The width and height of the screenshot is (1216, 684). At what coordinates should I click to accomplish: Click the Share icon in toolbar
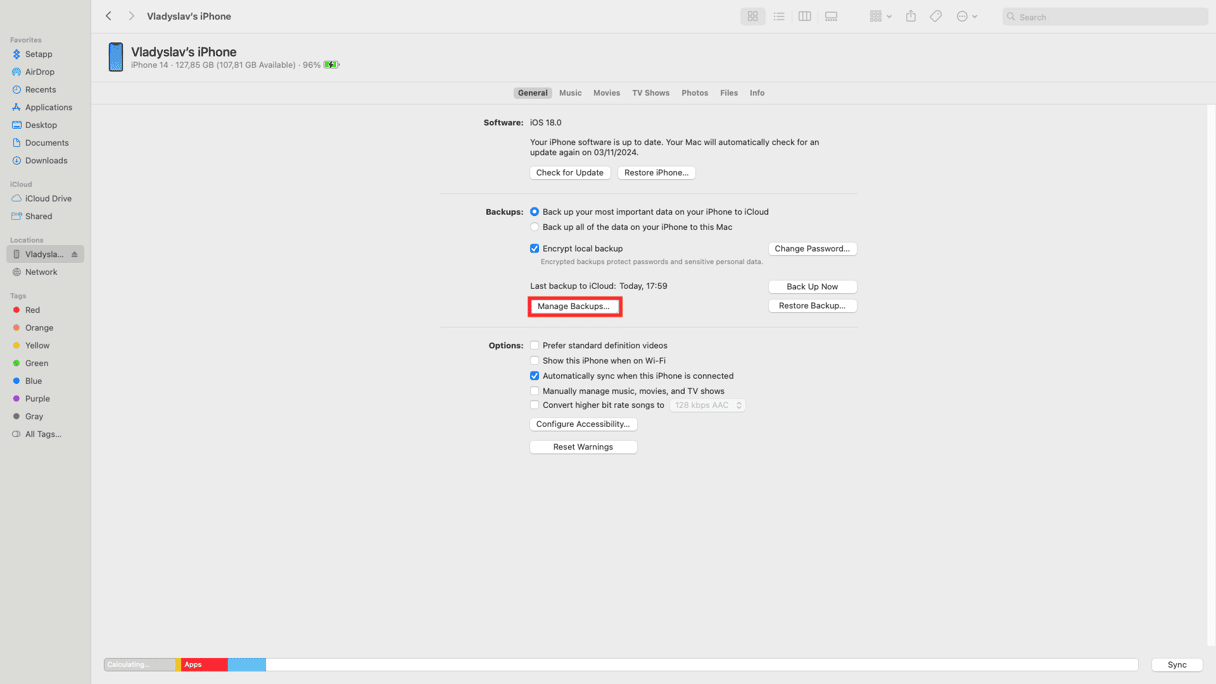coord(911,17)
